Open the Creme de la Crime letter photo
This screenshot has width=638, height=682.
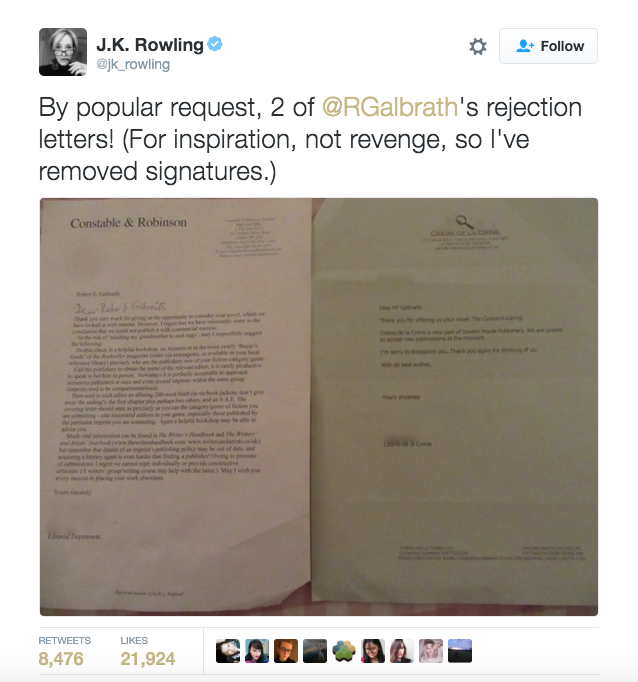click(x=455, y=407)
